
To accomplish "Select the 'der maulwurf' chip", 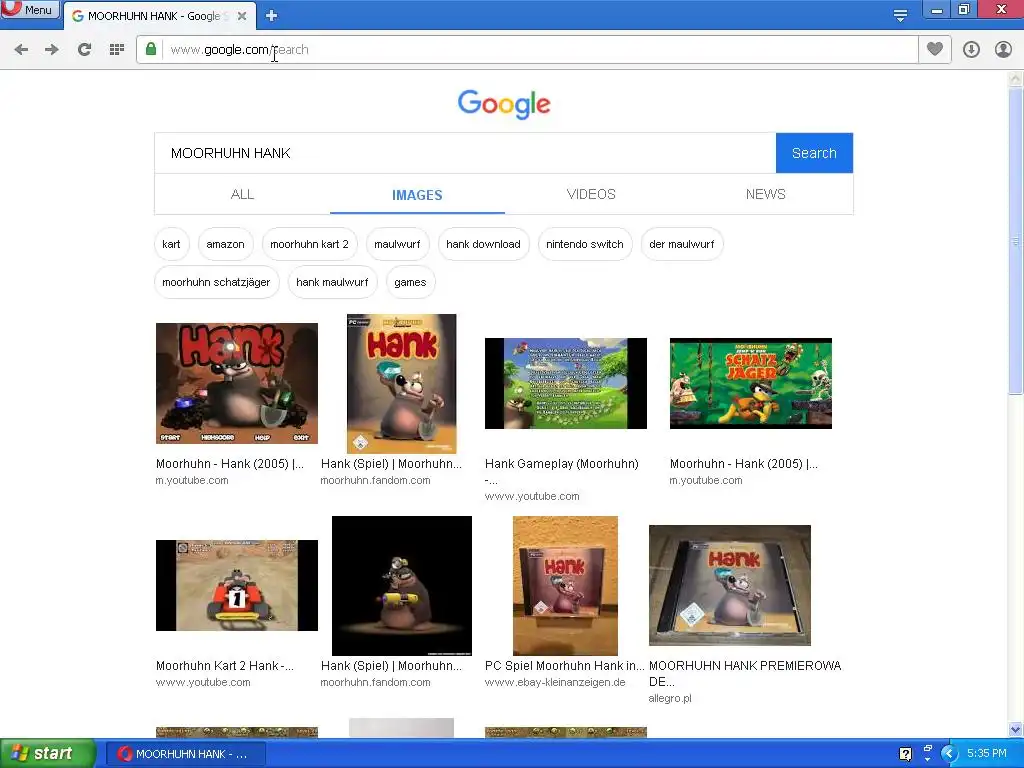I will (x=682, y=244).
